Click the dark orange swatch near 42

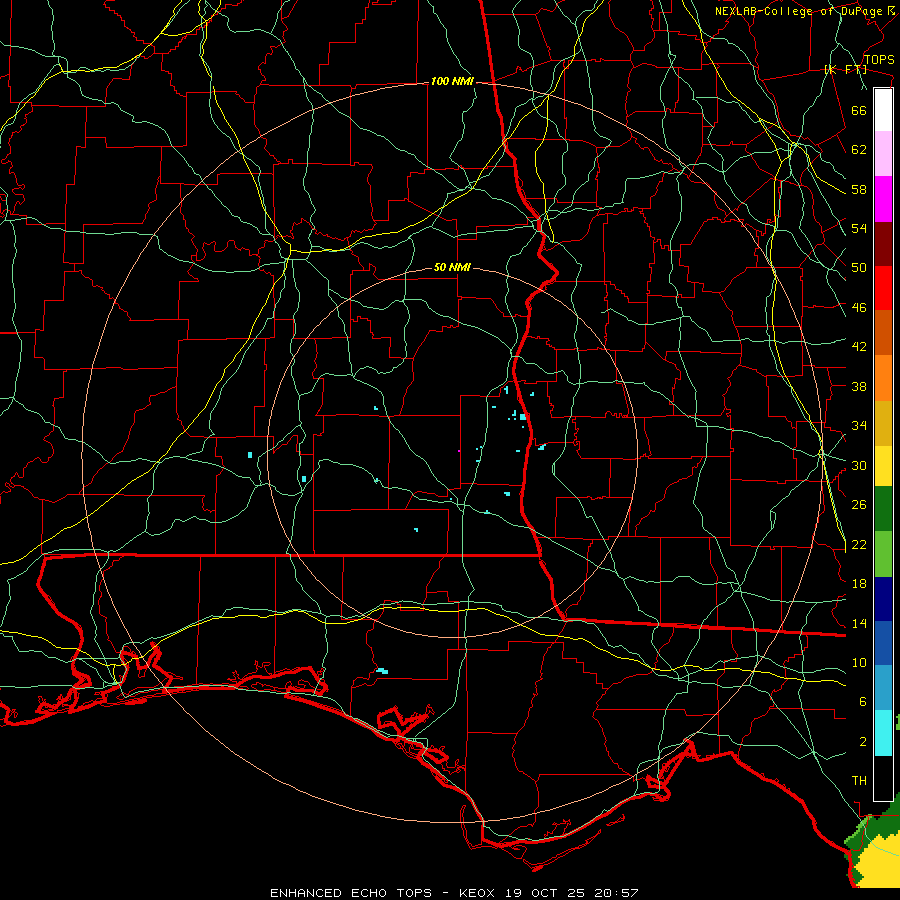point(883,333)
